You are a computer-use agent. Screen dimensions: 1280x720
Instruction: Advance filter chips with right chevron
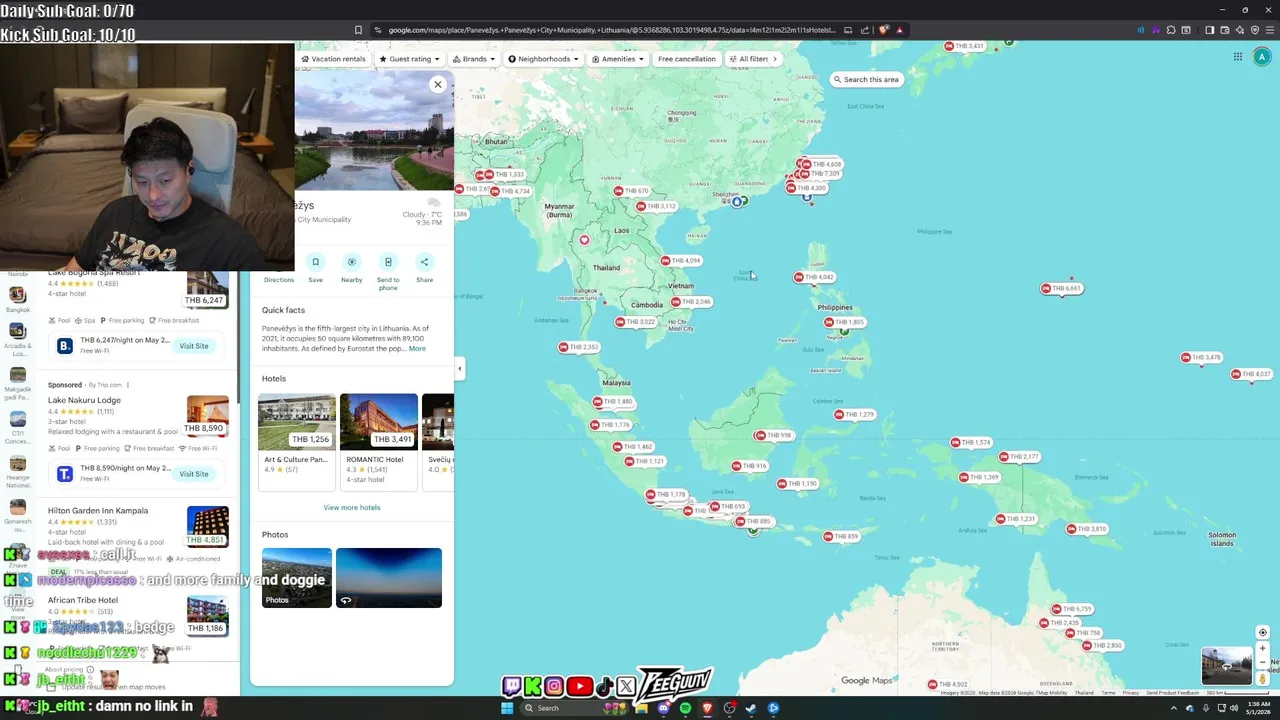774,59
